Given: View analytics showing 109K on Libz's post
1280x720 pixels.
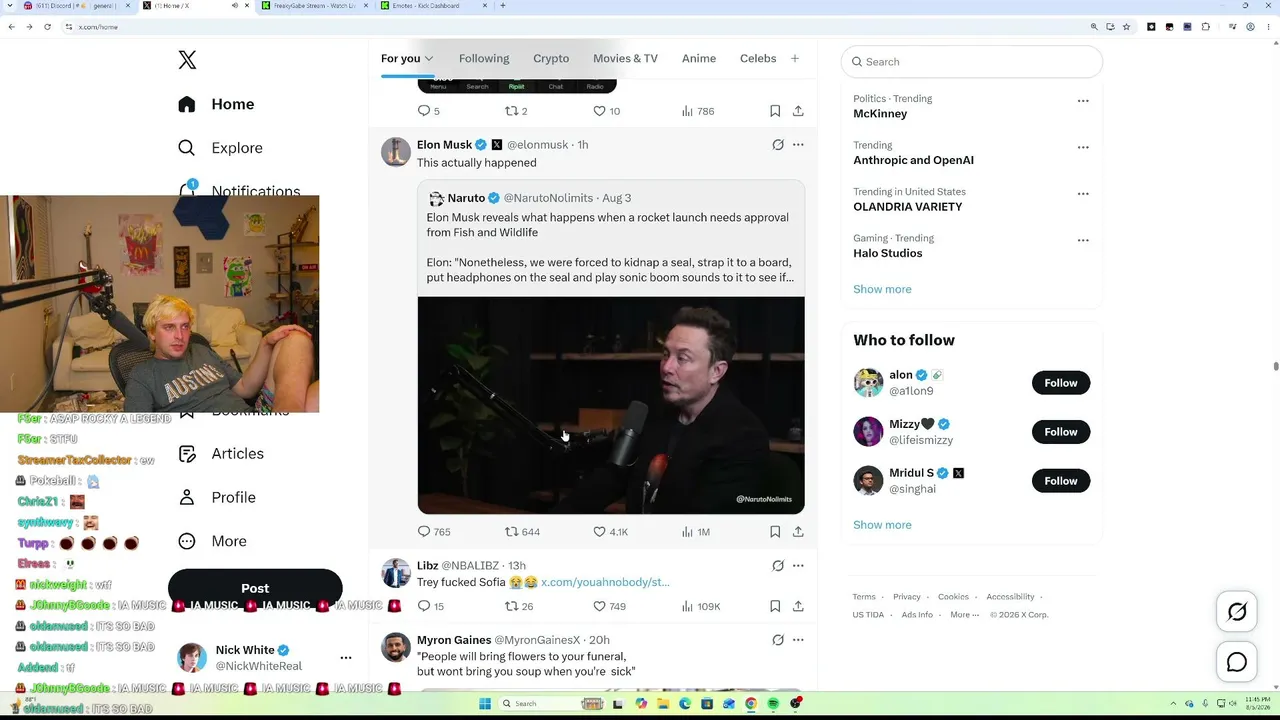Looking at the screenshot, I should tap(700, 606).
